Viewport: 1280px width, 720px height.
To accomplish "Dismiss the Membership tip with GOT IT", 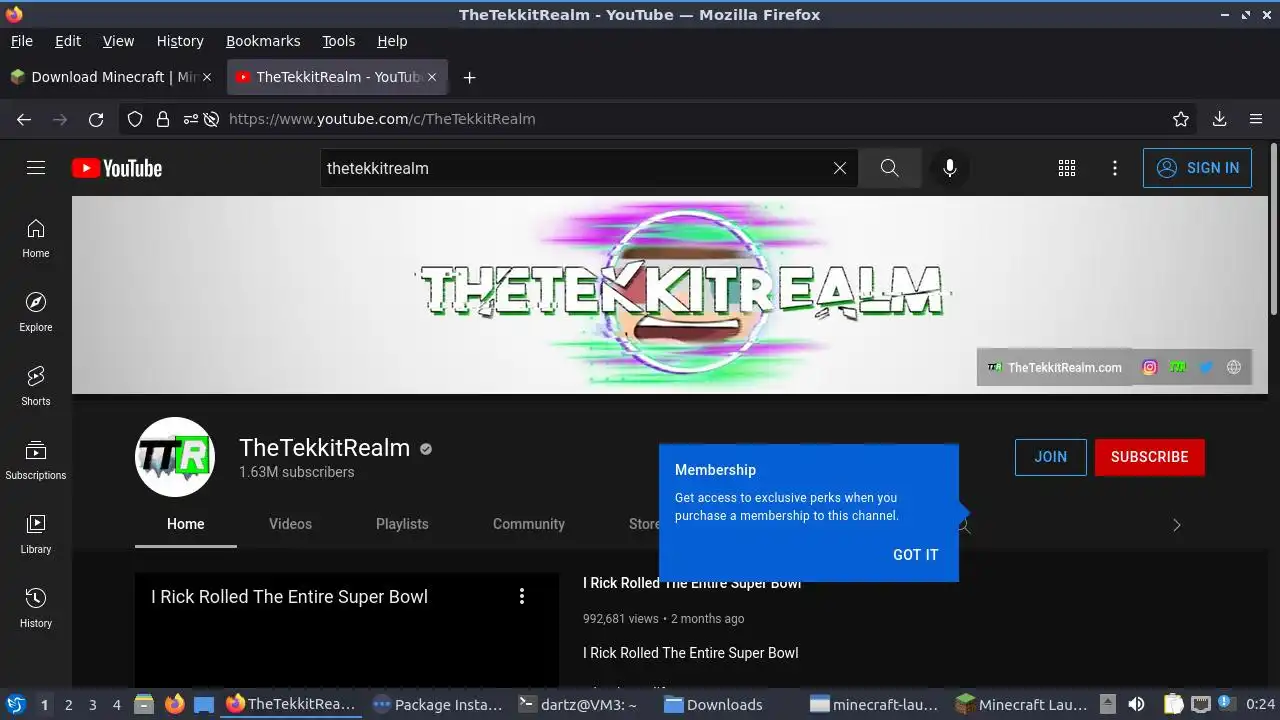I will [x=916, y=555].
